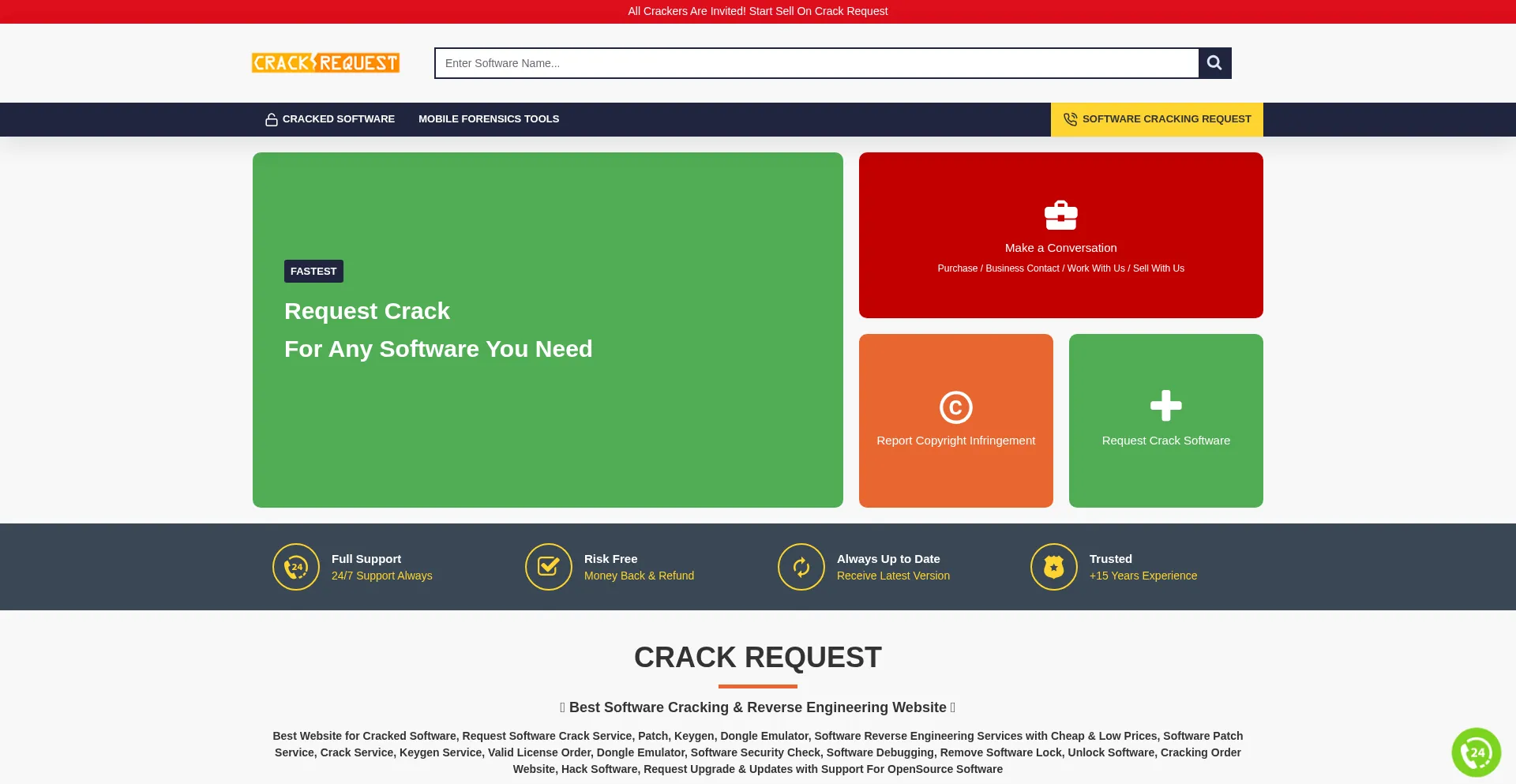Click the FASTEST badge on the banner

(313, 271)
